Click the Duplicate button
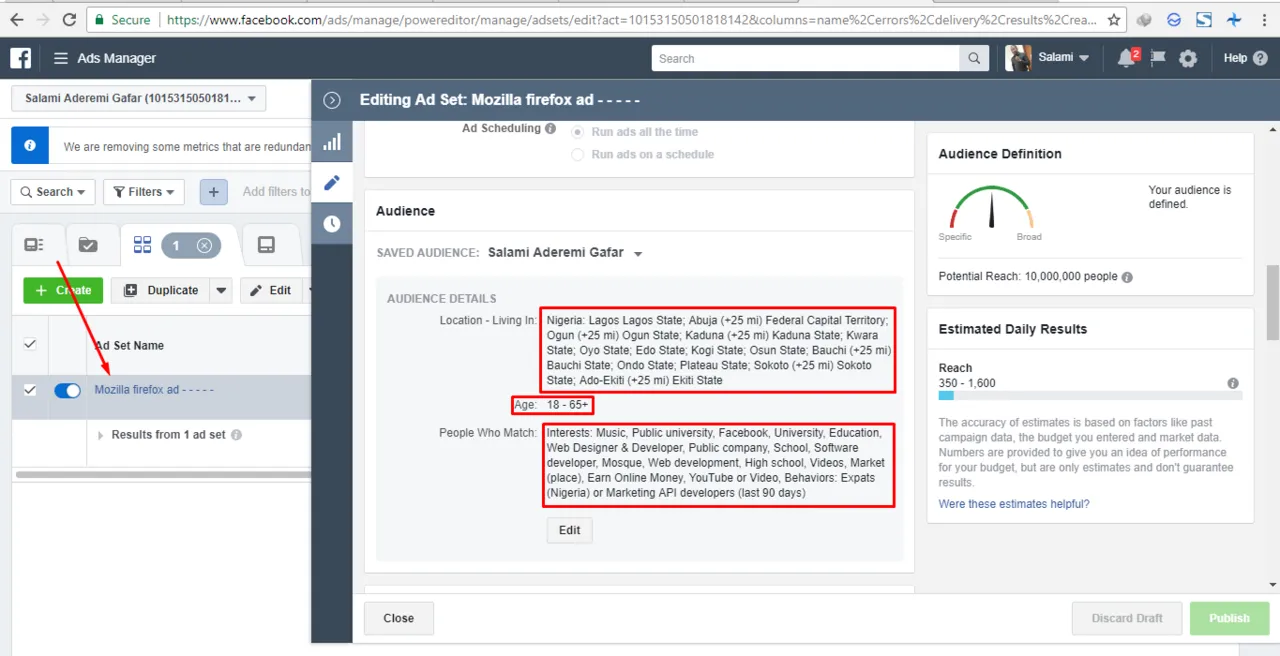The width and height of the screenshot is (1280, 656). click(161, 290)
